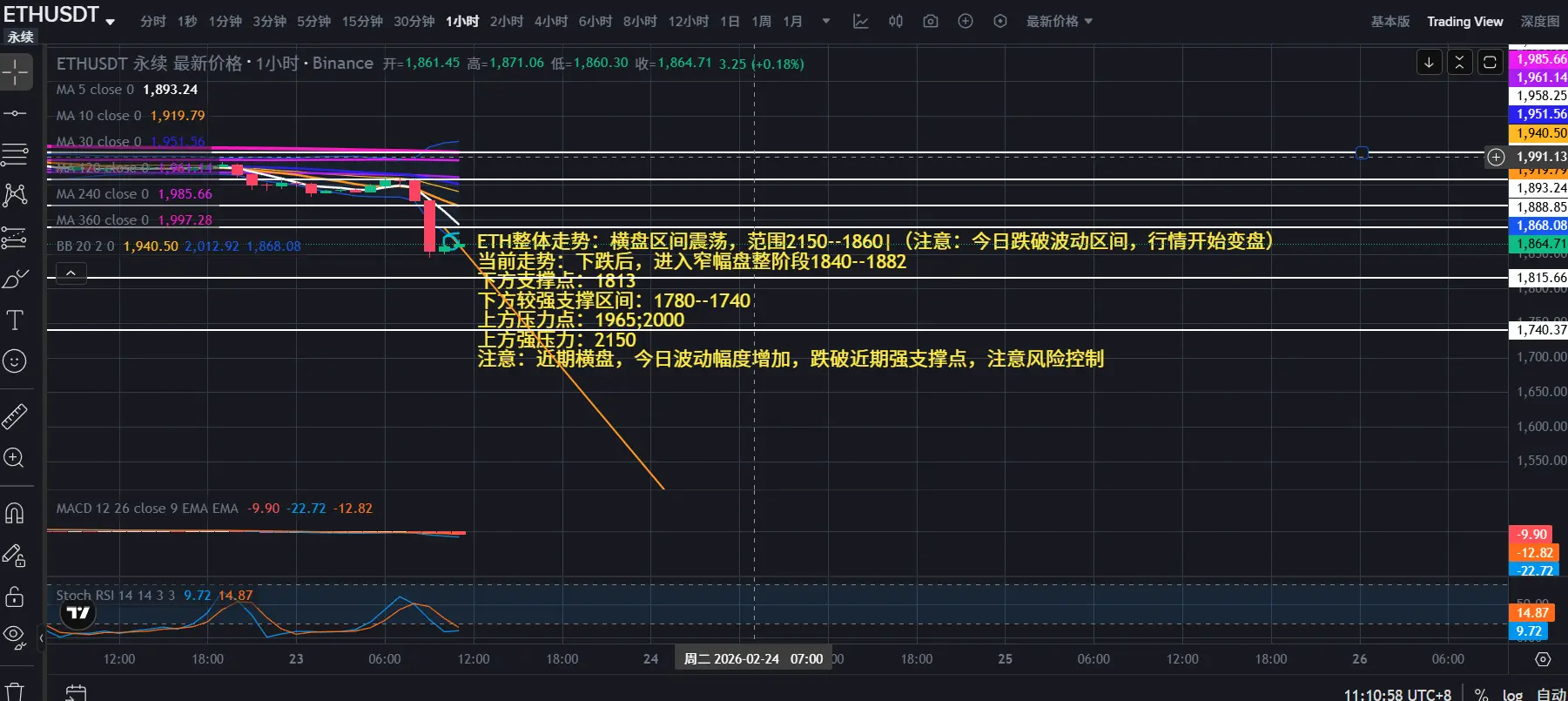Remove drawings with the trash icon

coord(16,691)
